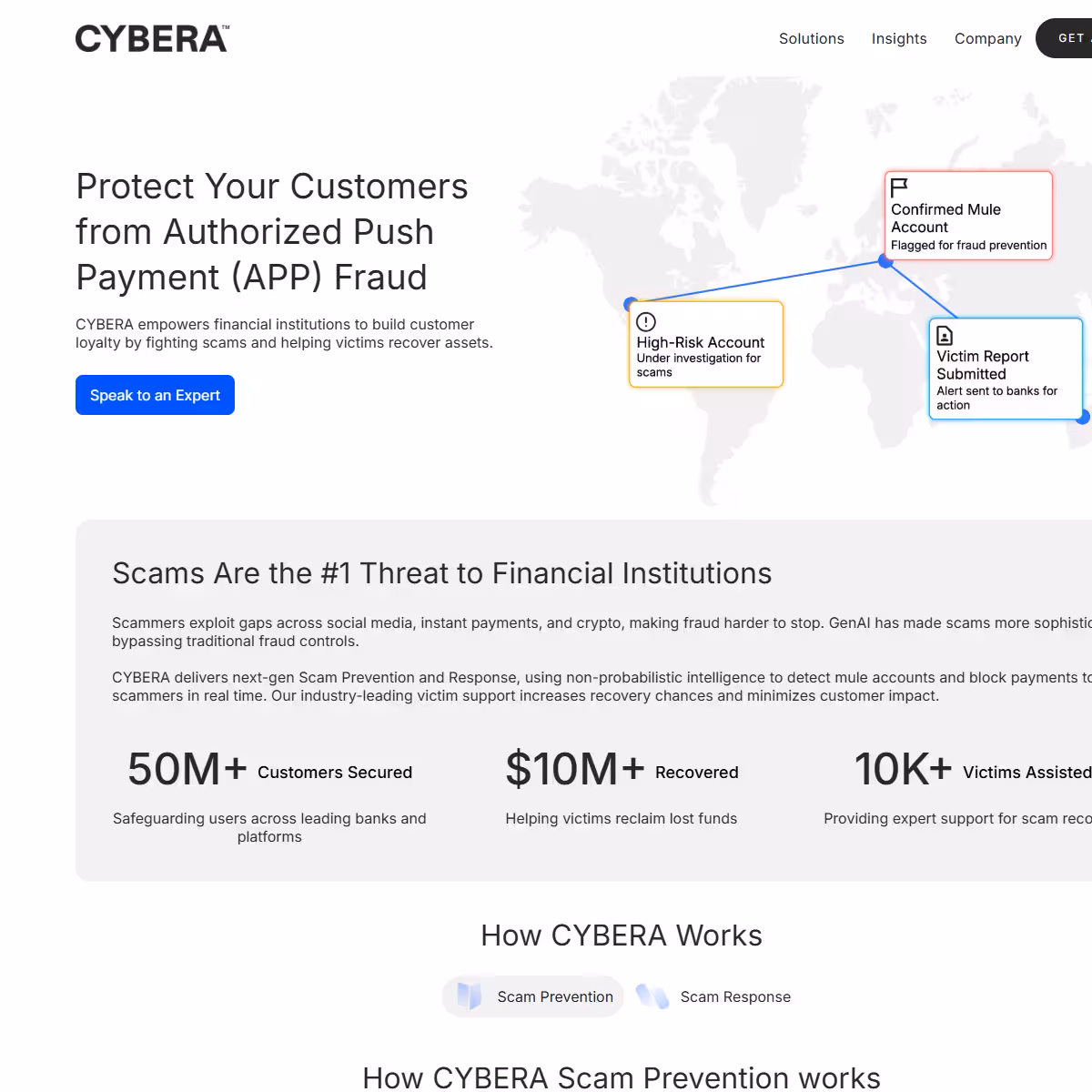
Task: Click the dark GET button in header
Action: tap(1064, 38)
